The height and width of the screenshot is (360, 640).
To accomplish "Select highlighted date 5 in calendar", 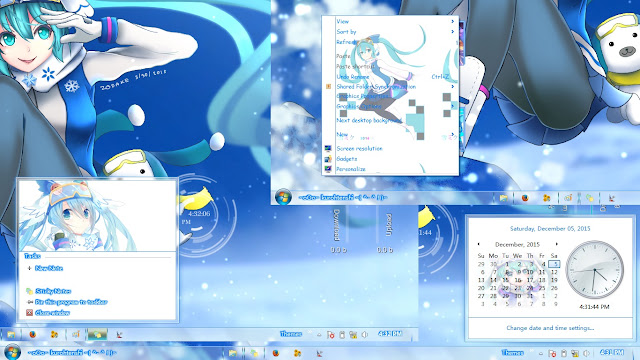I will (554, 264).
